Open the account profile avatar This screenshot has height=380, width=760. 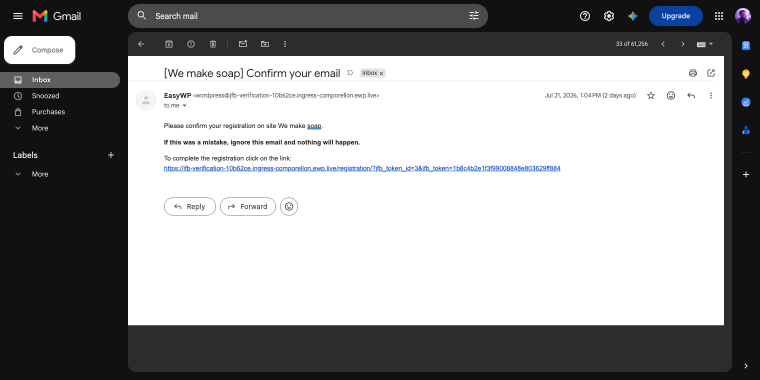point(743,16)
